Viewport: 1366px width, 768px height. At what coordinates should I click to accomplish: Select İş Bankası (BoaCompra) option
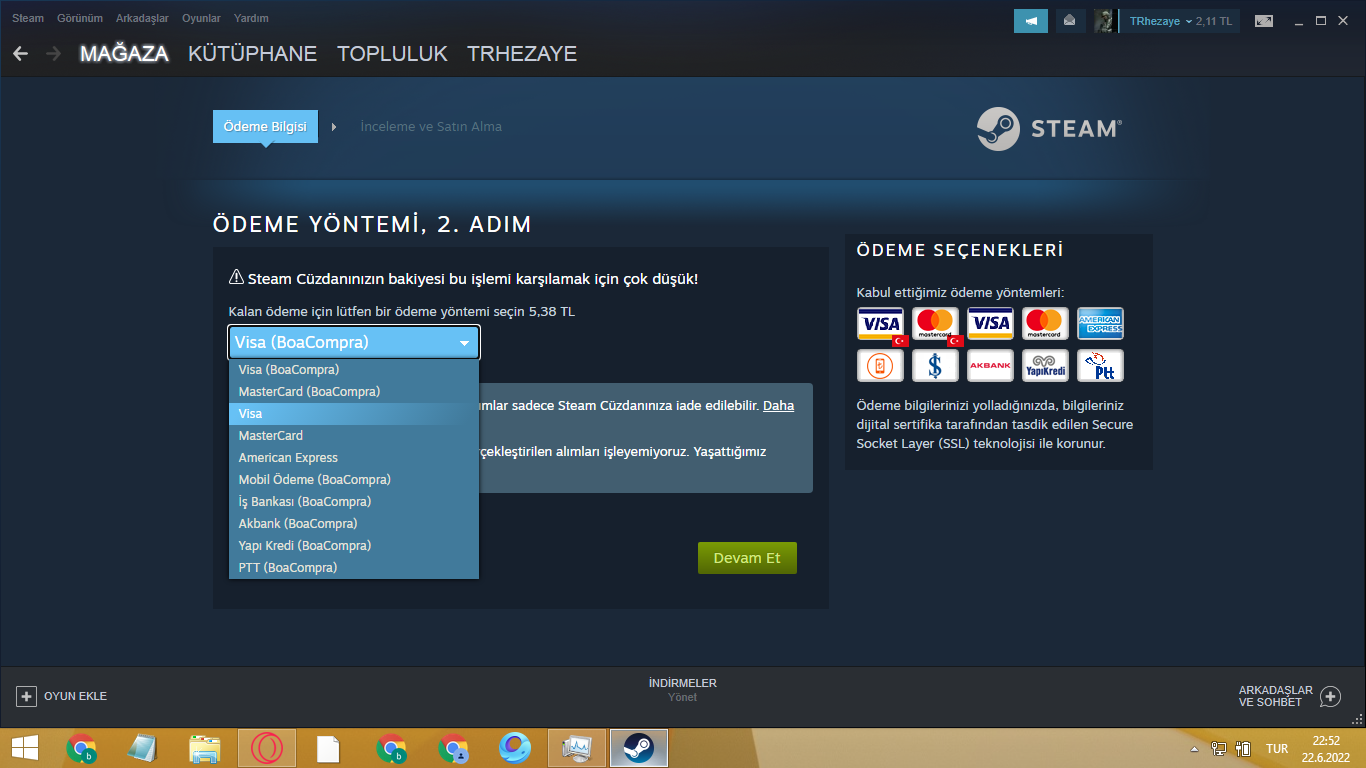[354, 502]
